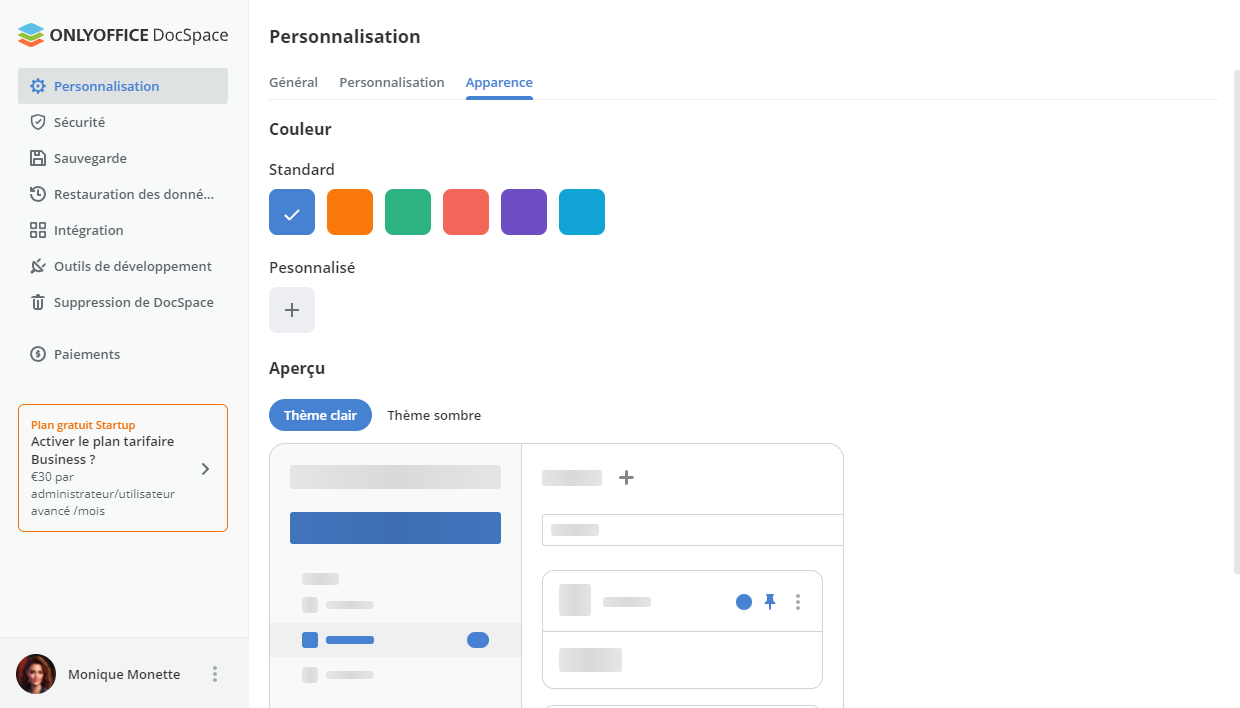Expand the Business plan offer arrow

click(x=205, y=468)
